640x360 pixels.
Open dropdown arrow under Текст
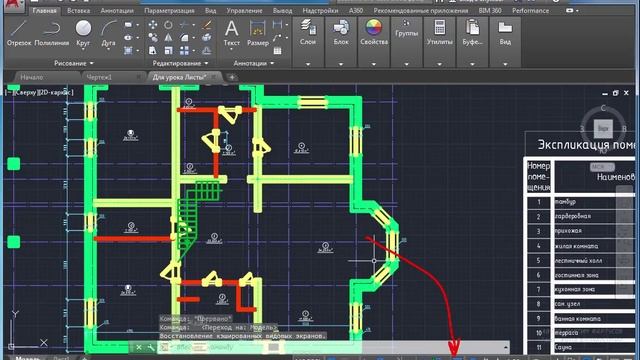point(231,49)
